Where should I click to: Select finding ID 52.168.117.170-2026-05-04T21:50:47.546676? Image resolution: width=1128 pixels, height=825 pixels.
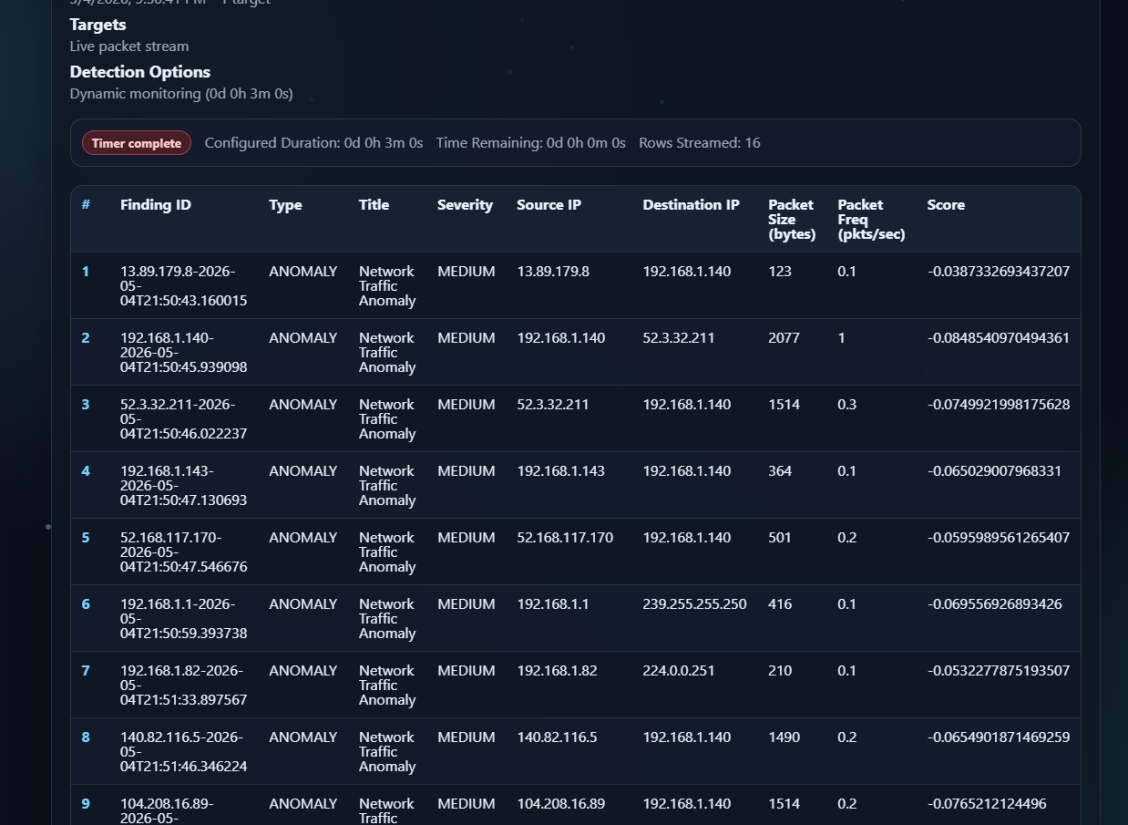click(x=183, y=552)
